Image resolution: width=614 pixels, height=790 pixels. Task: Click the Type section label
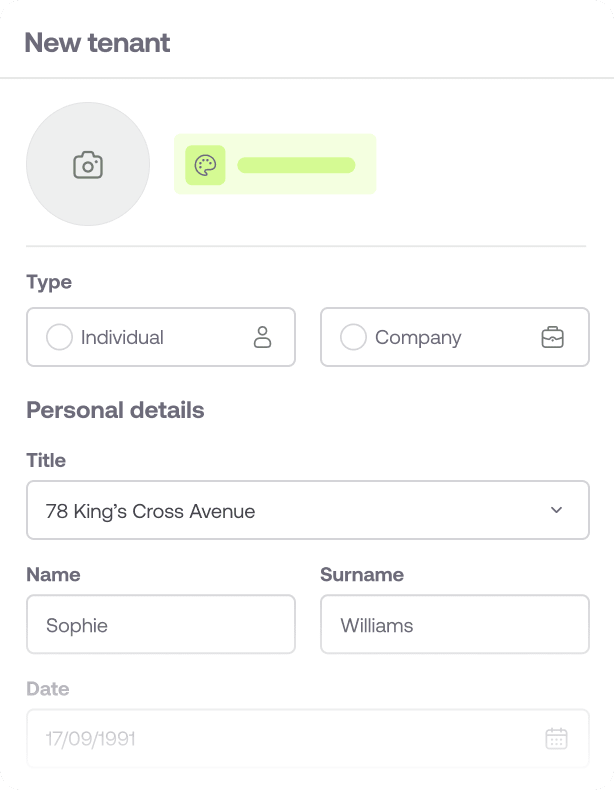(49, 282)
